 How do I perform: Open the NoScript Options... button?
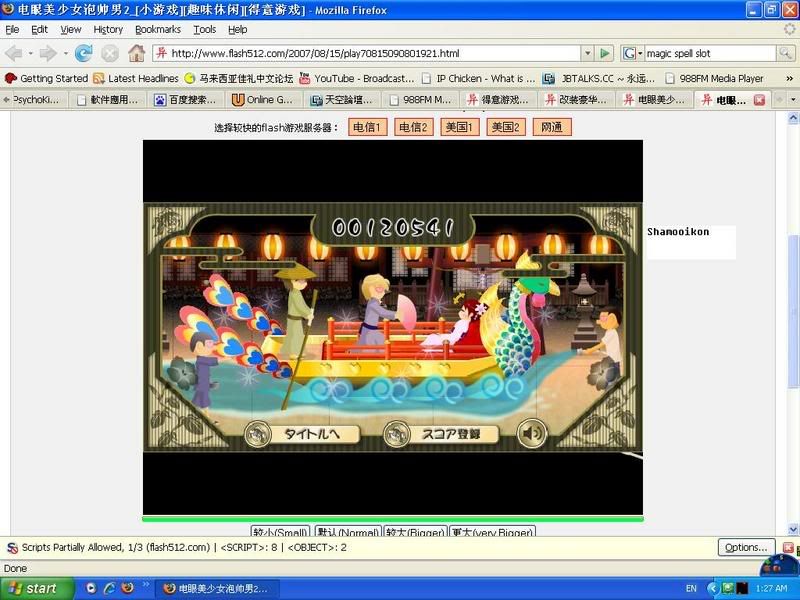pyautogui.click(x=746, y=547)
